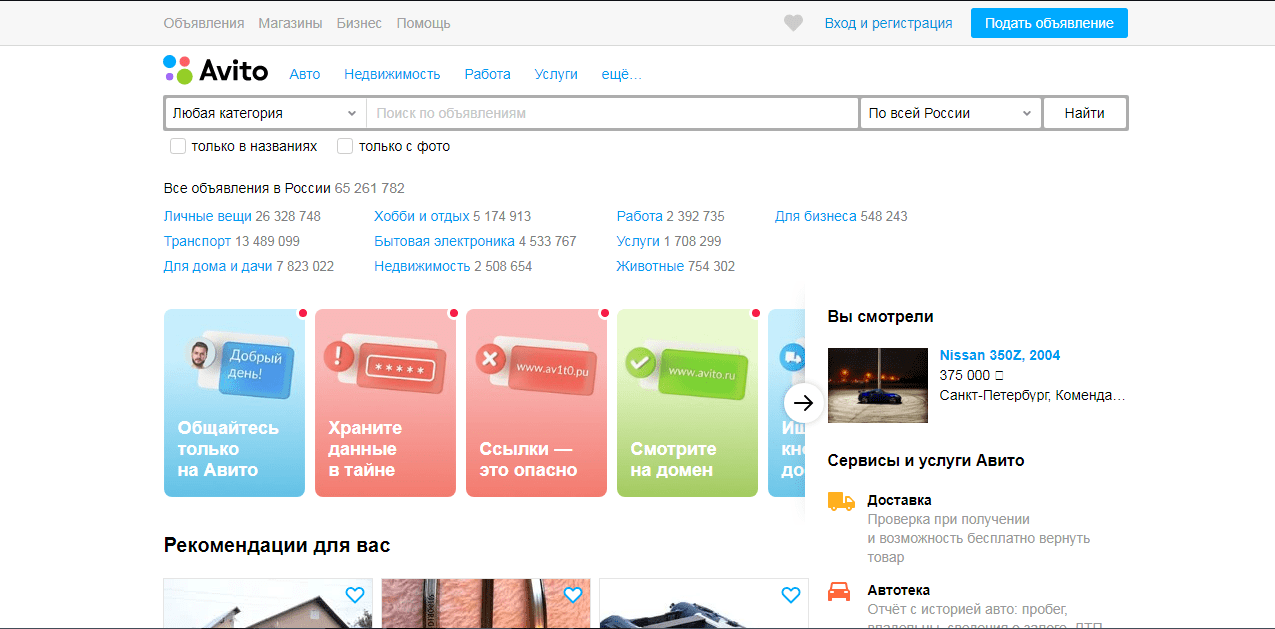Open the Недвижимость navigation tab
The height and width of the screenshot is (629, 1275).
point(392,74)
